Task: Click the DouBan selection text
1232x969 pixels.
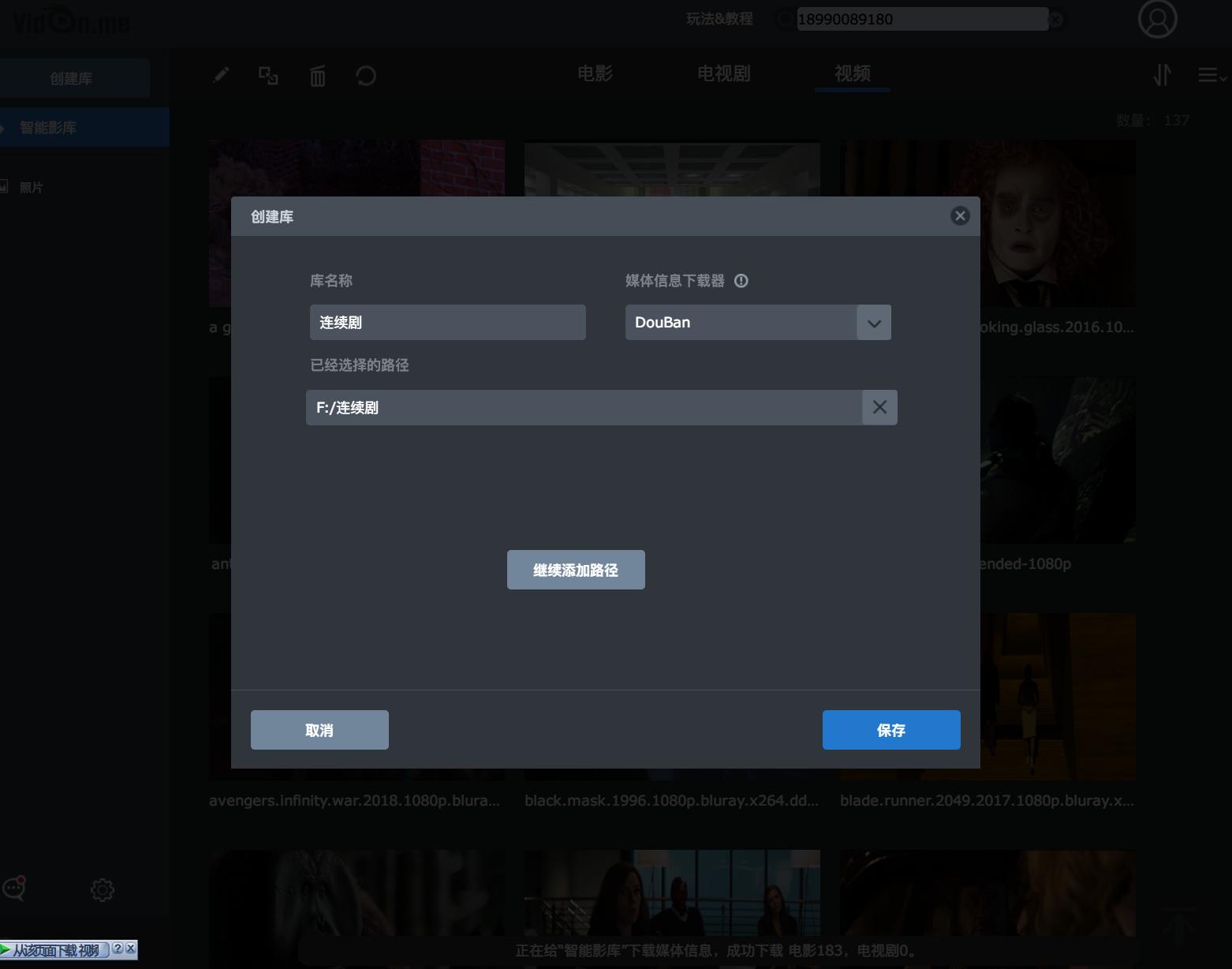Action: coord(663,322)
